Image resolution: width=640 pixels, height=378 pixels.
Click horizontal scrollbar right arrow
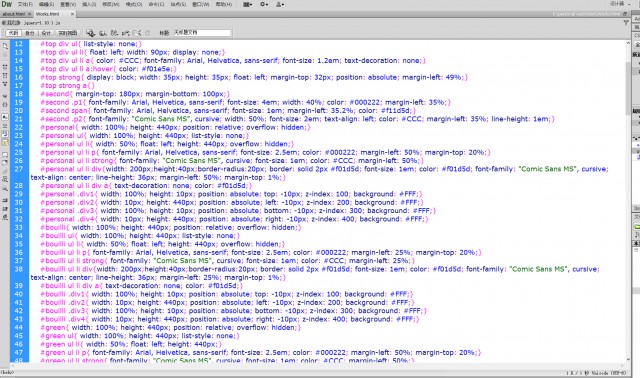622,365
